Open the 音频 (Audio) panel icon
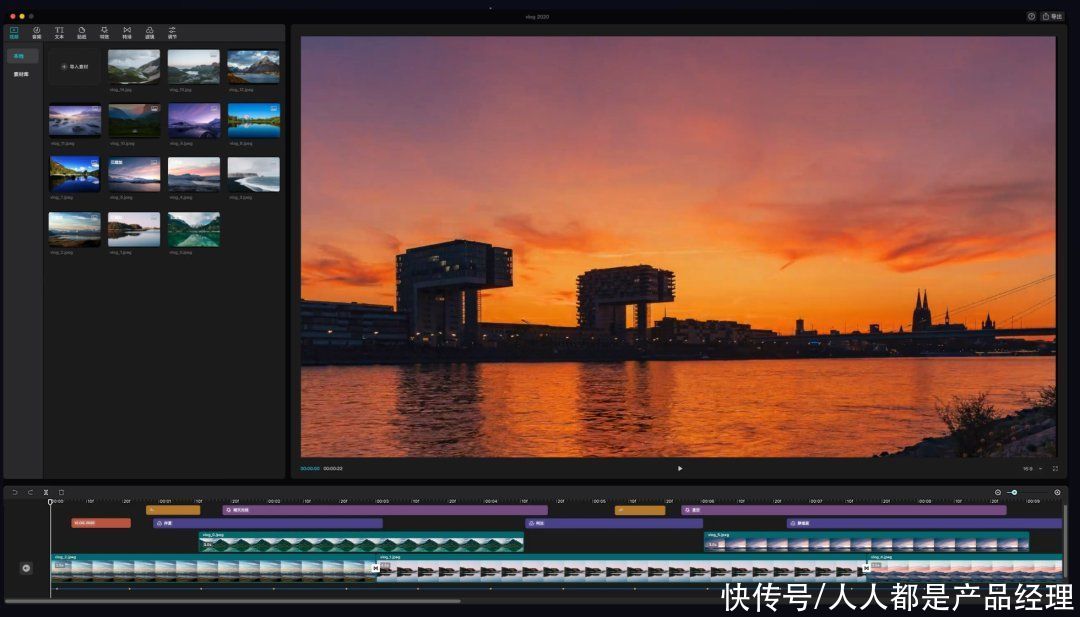The height and width of the screenshot is (617, 1080). [36, 32]
